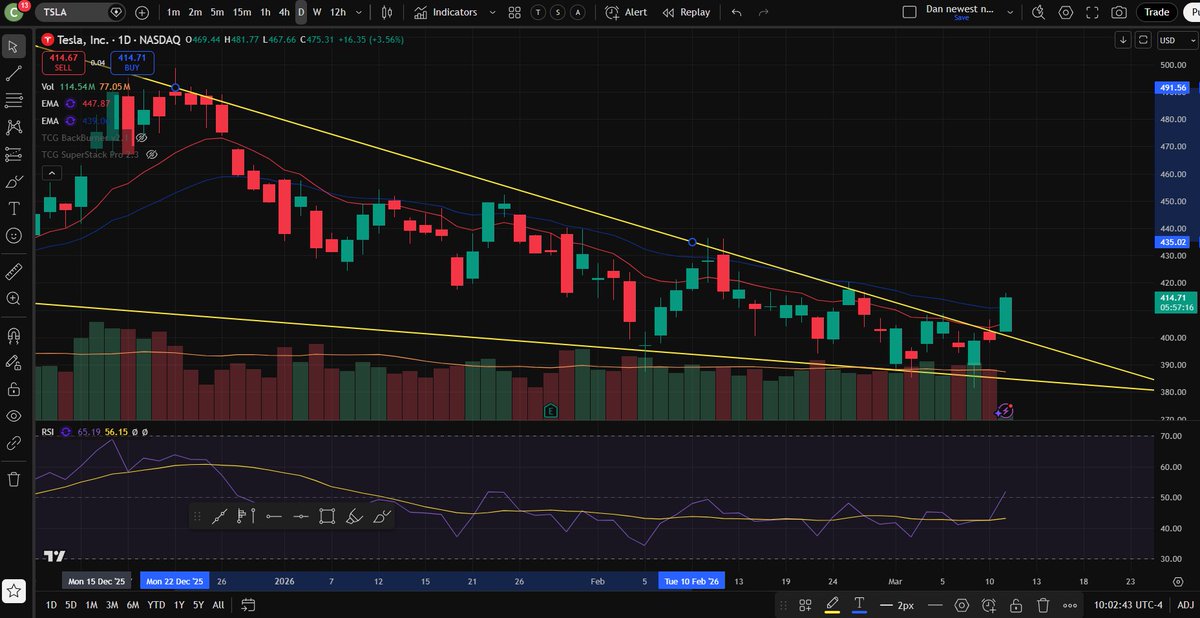Open the candlestick chart type menu

389,13
